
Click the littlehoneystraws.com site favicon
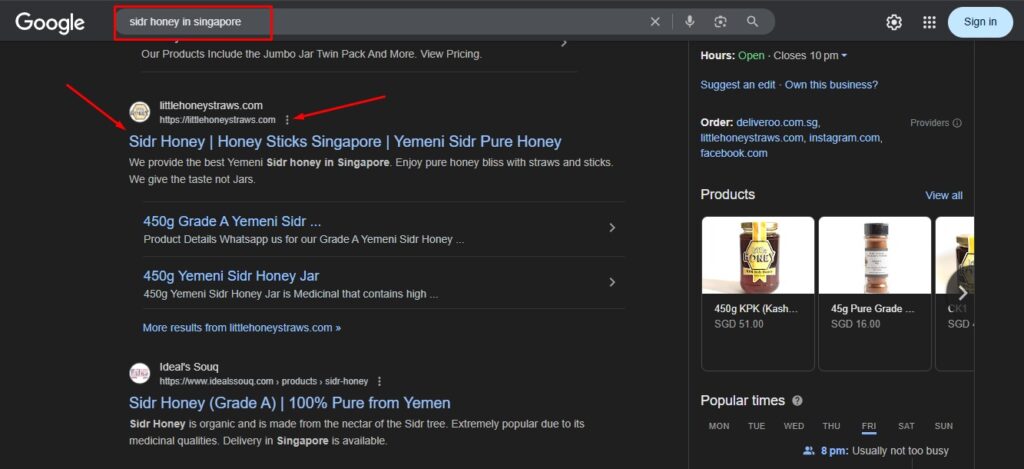click(140, 112)
